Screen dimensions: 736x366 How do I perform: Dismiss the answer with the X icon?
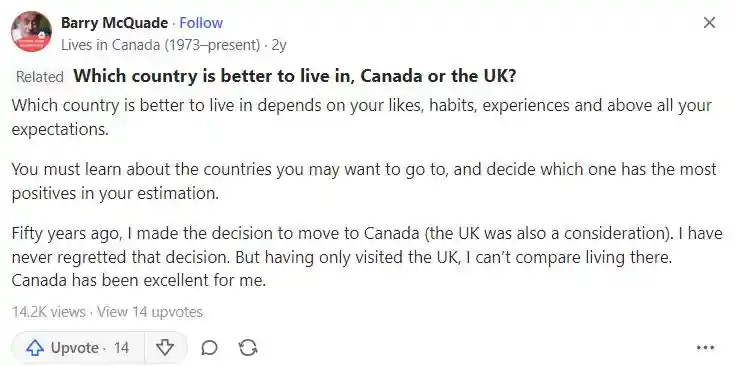coord(709,23)
